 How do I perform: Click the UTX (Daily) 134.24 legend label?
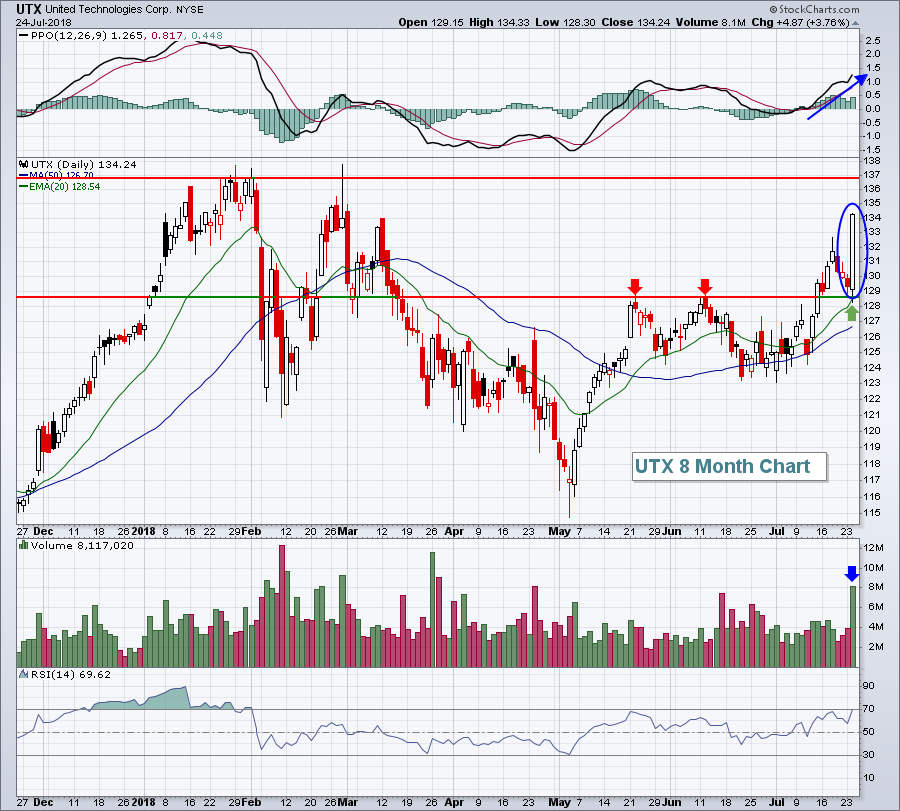coord(84,165)
